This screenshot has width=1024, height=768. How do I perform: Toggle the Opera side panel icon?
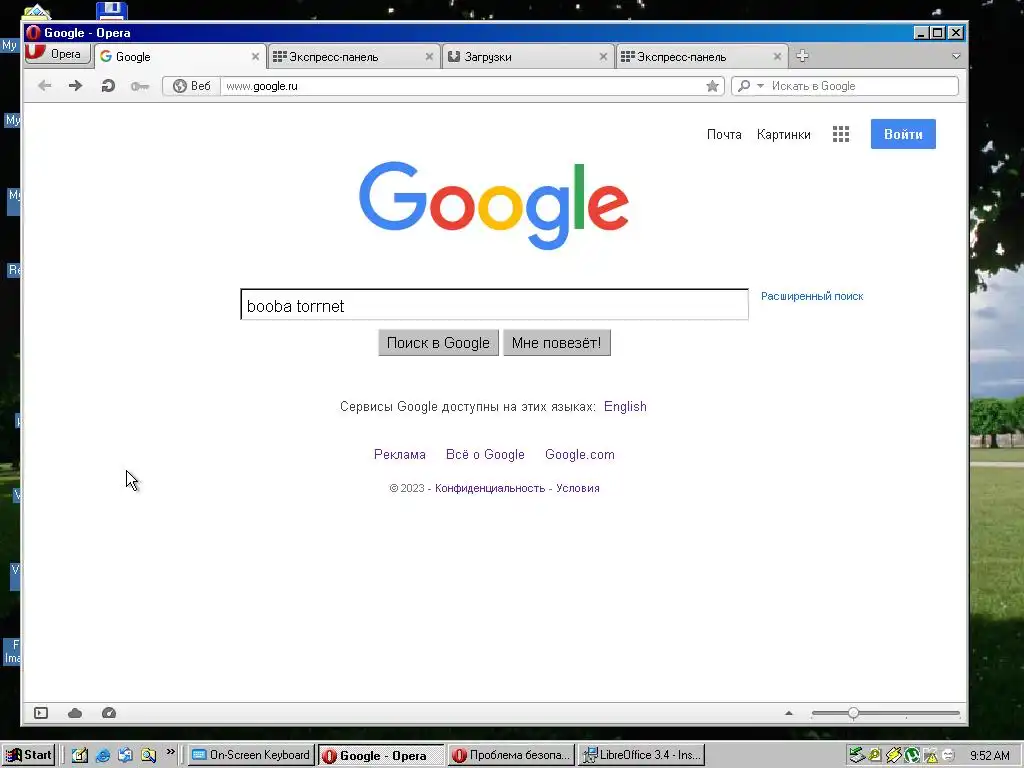click(41, 713)
